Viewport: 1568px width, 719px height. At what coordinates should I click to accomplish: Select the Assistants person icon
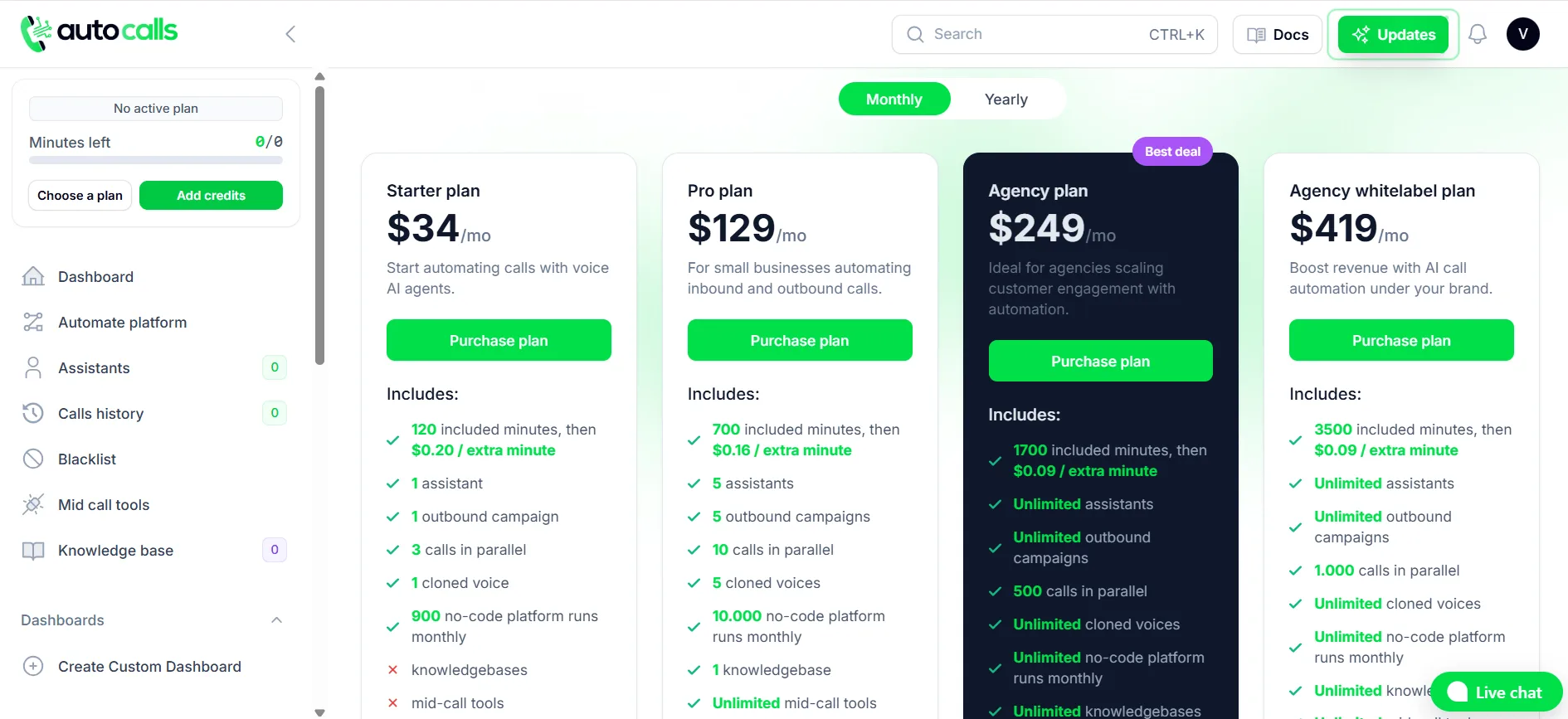coord(33,367)
